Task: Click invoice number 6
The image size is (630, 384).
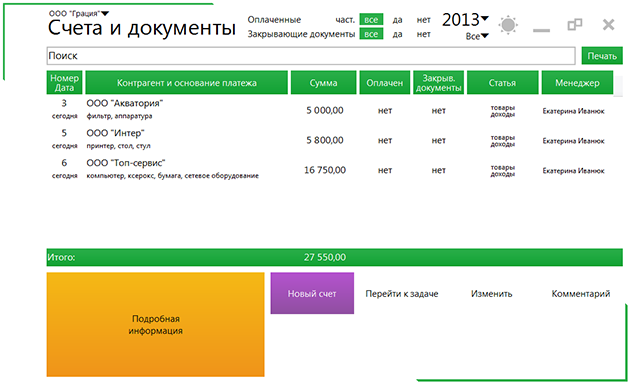Action: [64, 163]
